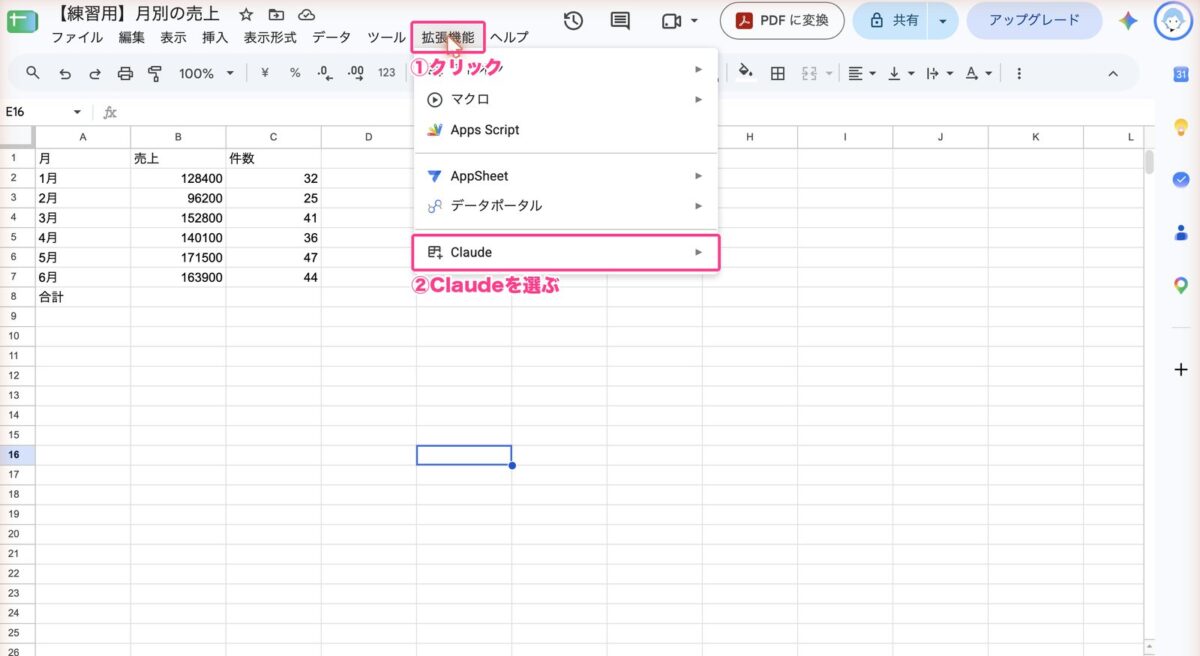
Task: Click the アップグレード button
Action: pyautogui.click(x=1034, y=20)
